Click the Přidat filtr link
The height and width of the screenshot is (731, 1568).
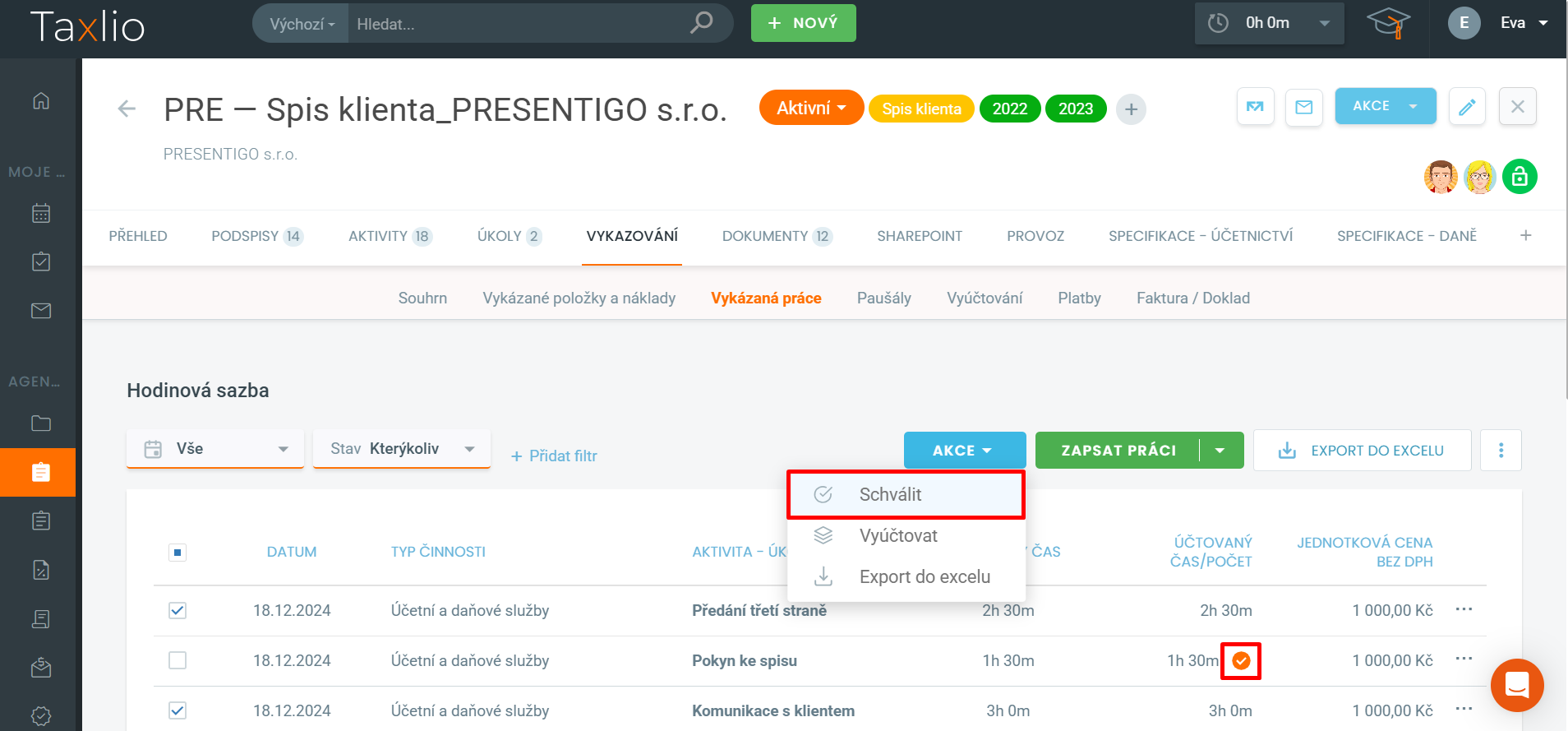(x=554, y=456)
